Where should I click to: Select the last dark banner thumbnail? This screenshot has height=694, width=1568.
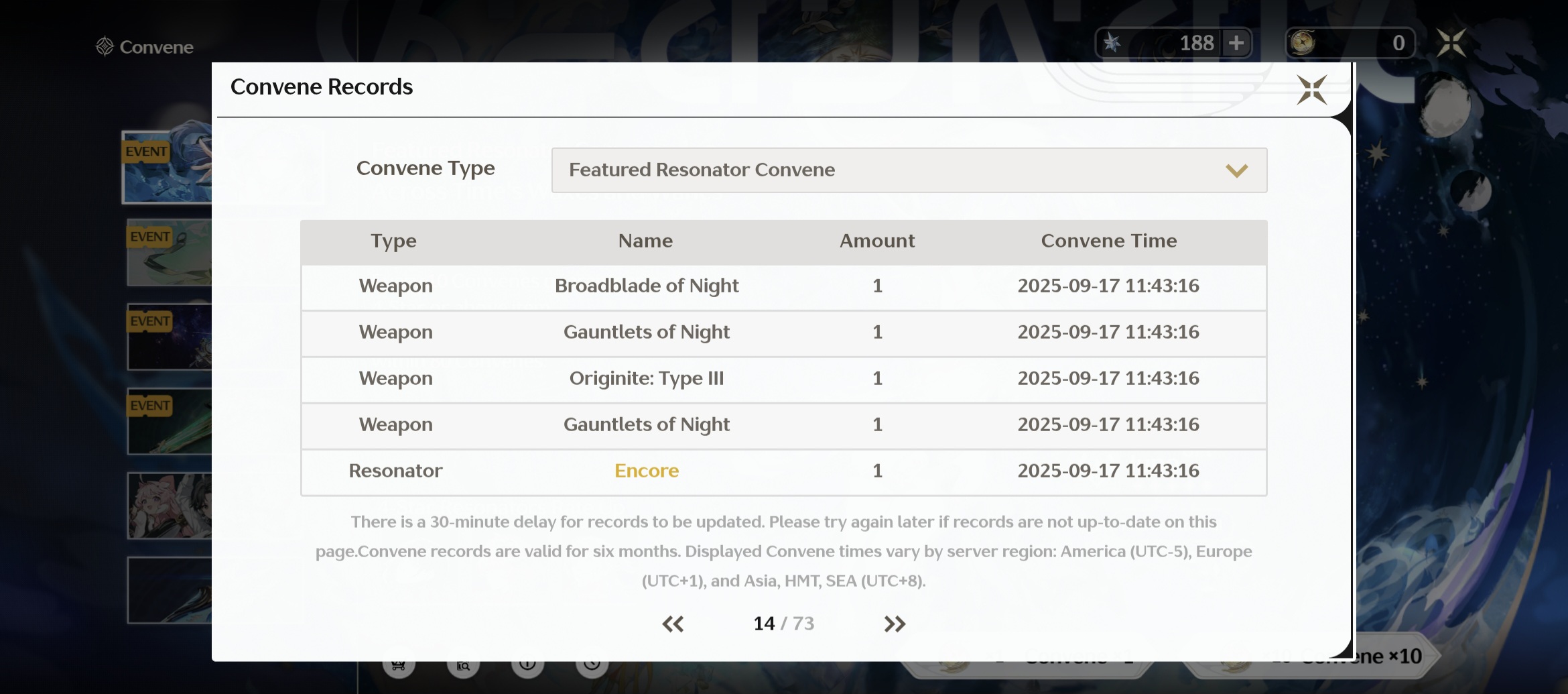coord(170,590)
